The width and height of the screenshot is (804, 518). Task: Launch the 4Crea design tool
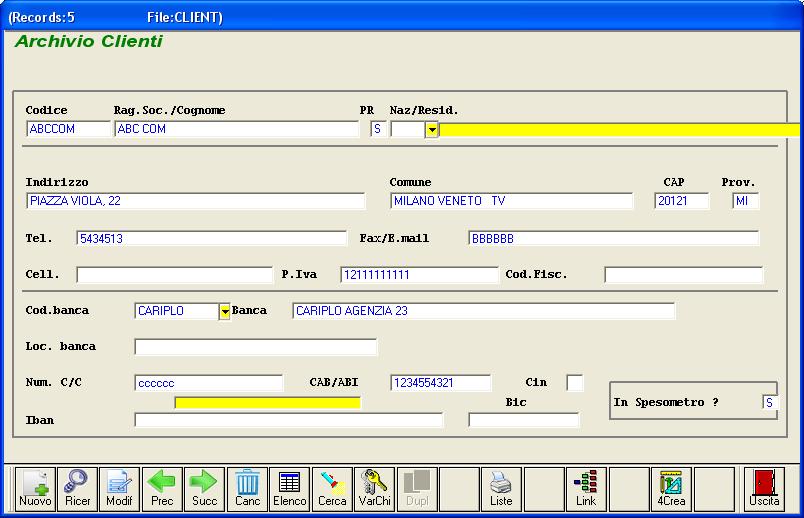pos(671,489)
